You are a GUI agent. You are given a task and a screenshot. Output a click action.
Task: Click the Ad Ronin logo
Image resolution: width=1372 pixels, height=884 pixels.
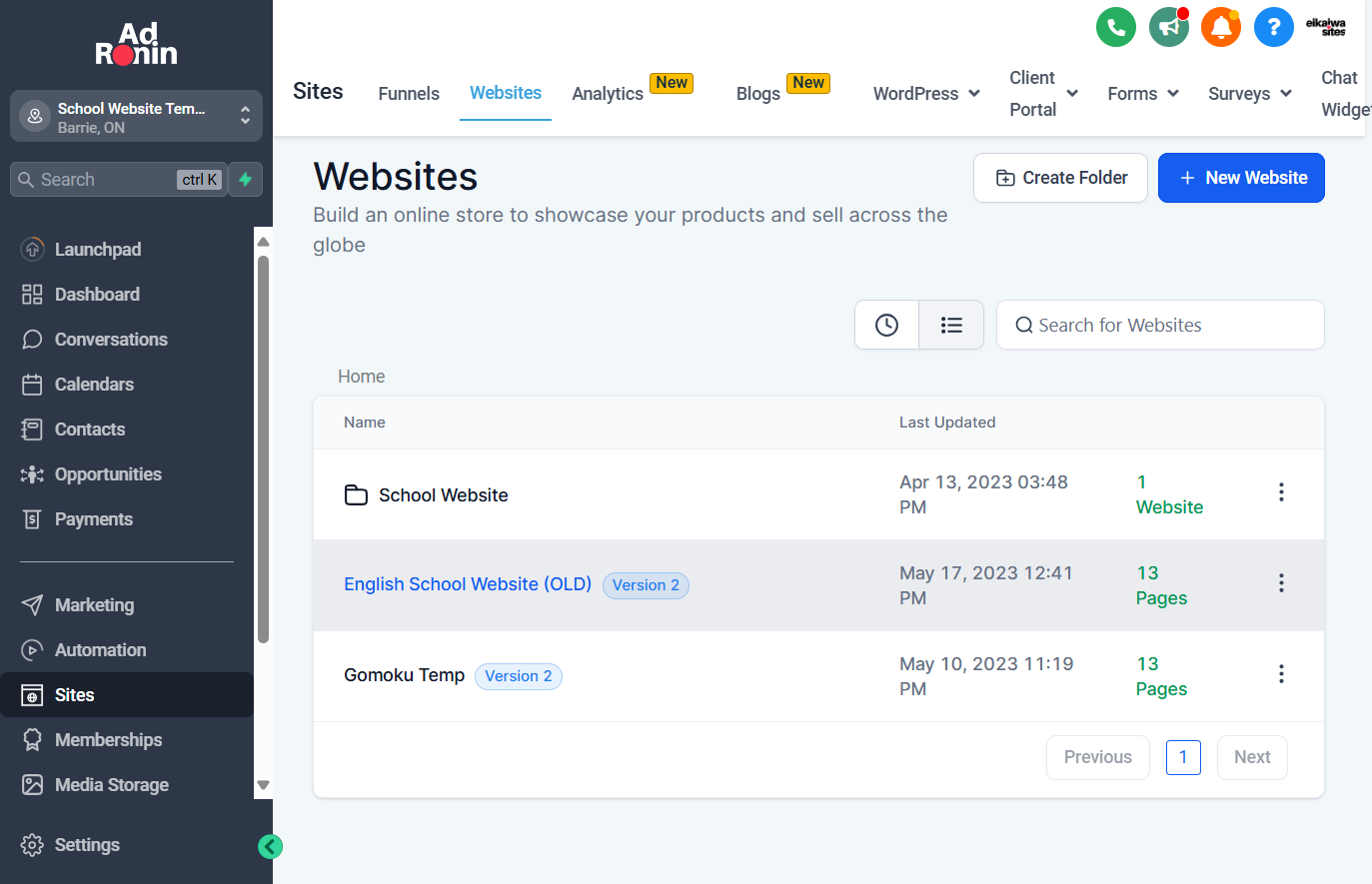[137, 44]
